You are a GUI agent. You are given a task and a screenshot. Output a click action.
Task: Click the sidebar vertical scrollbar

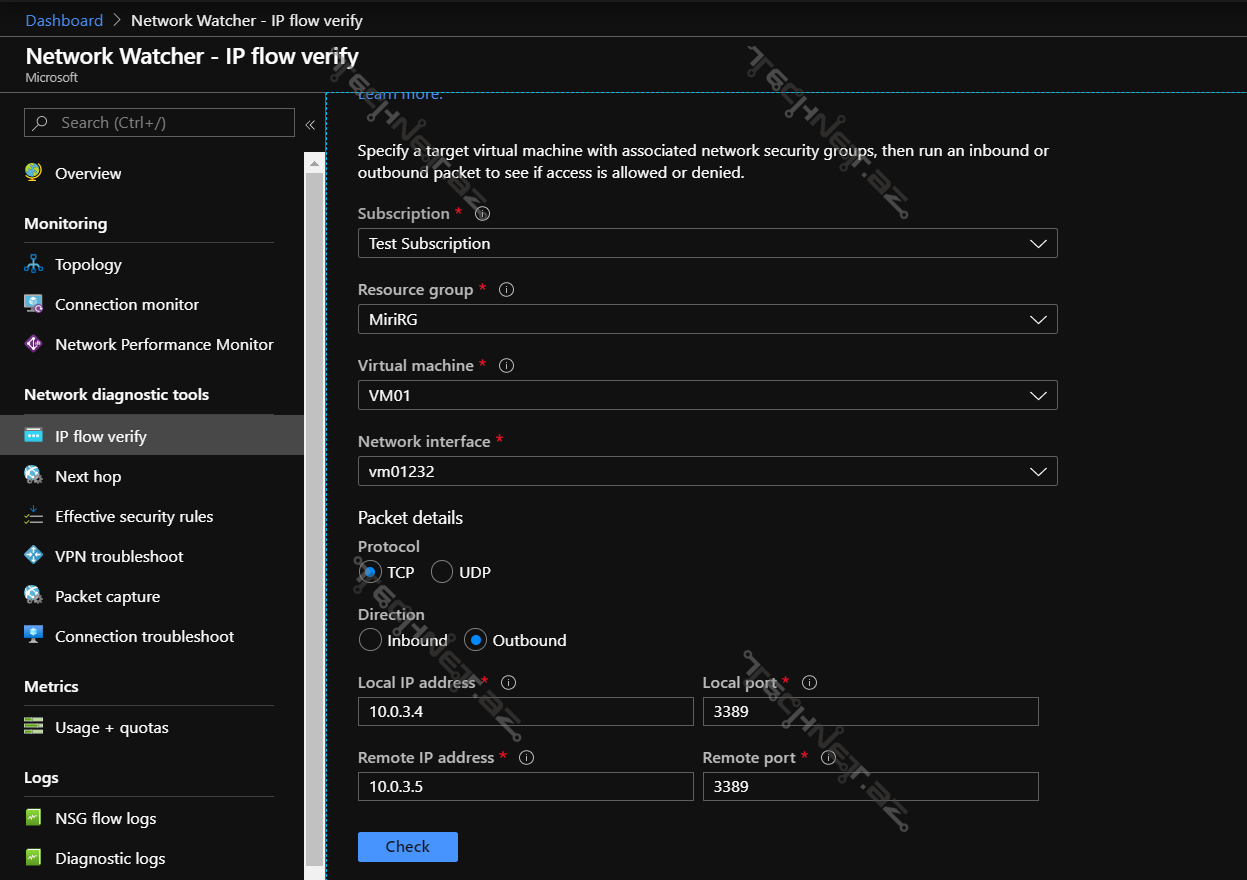(315, 500)
